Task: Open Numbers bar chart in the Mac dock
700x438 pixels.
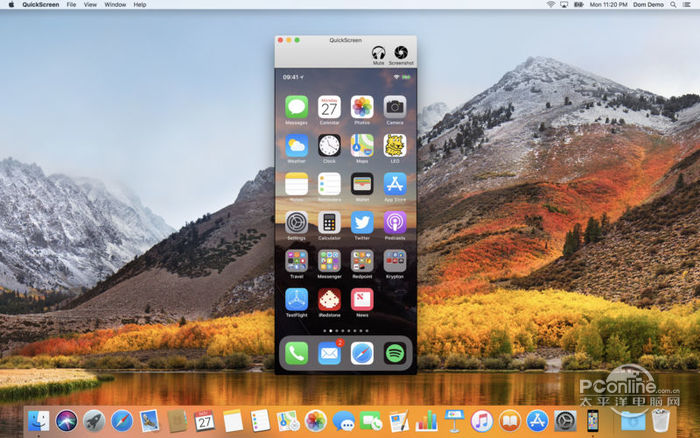Action: coord(426,421)
